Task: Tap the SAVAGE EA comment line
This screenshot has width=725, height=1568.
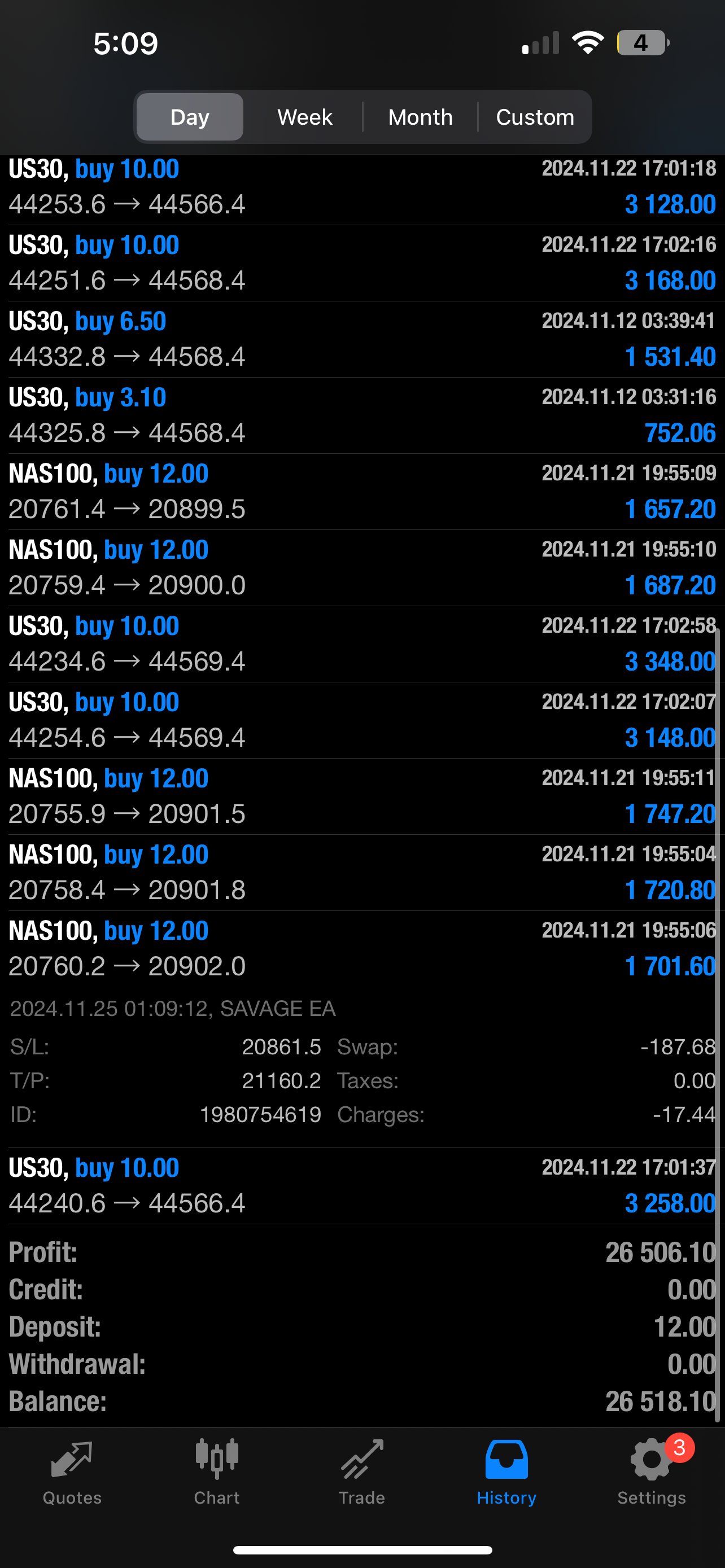Action: 173,1009
